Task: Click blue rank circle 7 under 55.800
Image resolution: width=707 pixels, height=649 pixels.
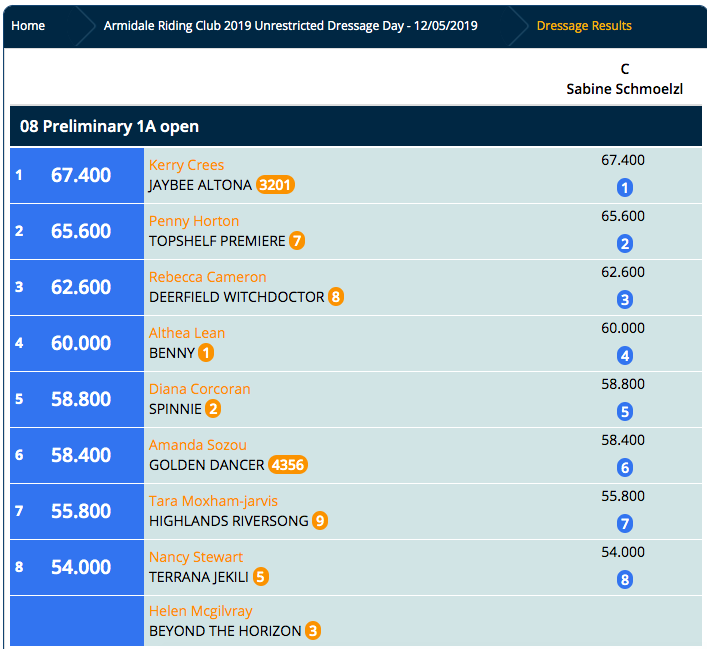Action: (624, 524)
